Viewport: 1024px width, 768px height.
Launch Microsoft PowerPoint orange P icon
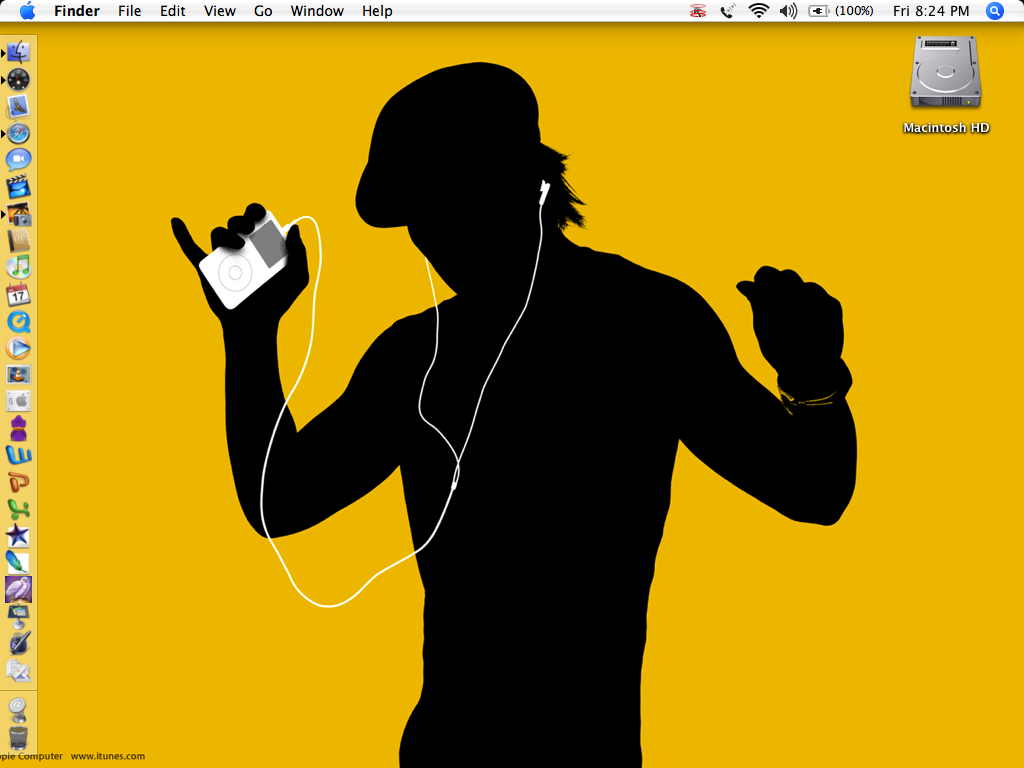[x=18, y=482]
